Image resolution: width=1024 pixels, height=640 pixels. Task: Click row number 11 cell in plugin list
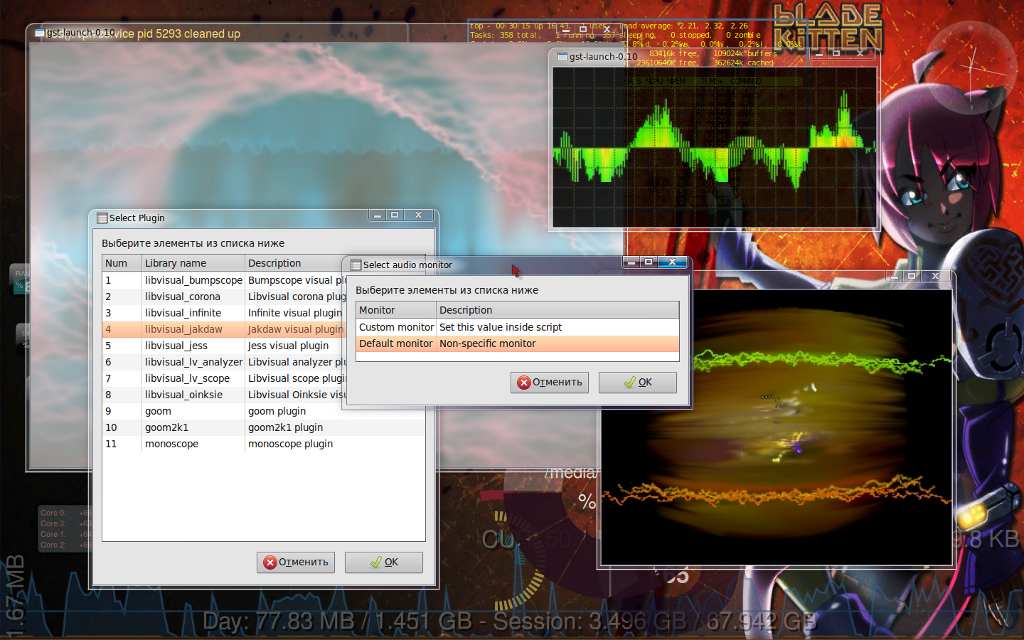121,444
